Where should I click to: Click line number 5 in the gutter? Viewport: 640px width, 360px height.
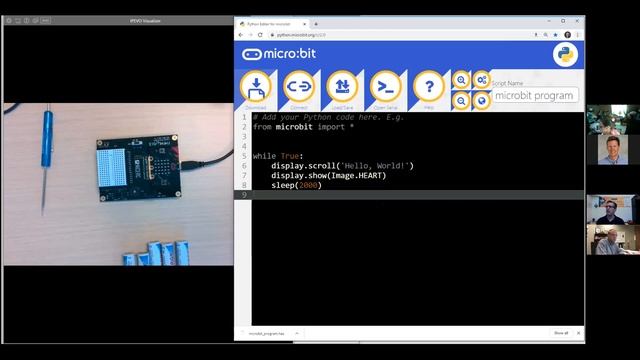pos(244,156)
